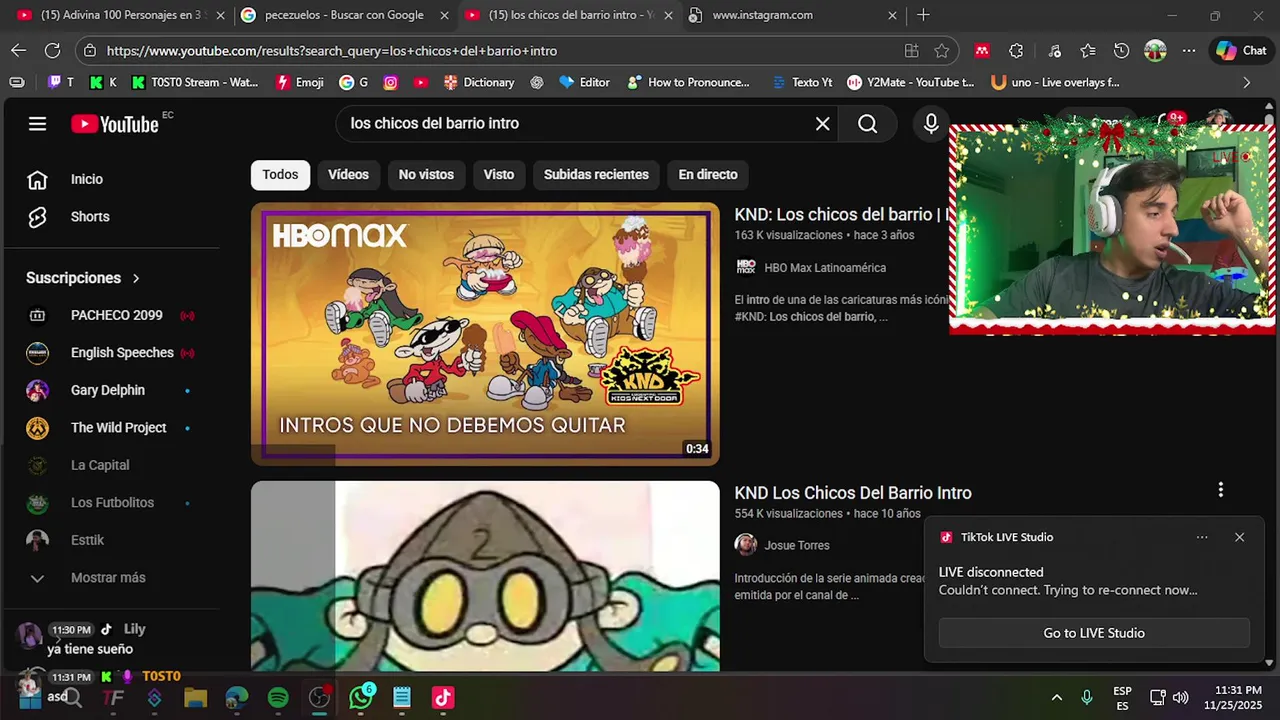Open options menu for KND Los Chicos Del Barrio Intro
1280x720 pixels.
1220,490
